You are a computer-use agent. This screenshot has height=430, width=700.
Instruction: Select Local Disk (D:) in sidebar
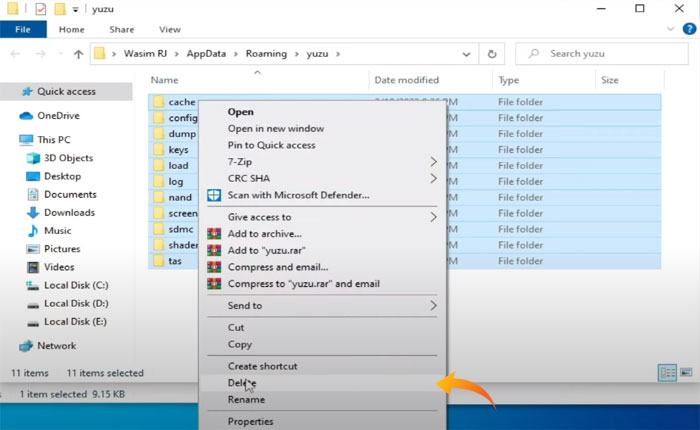76,303
